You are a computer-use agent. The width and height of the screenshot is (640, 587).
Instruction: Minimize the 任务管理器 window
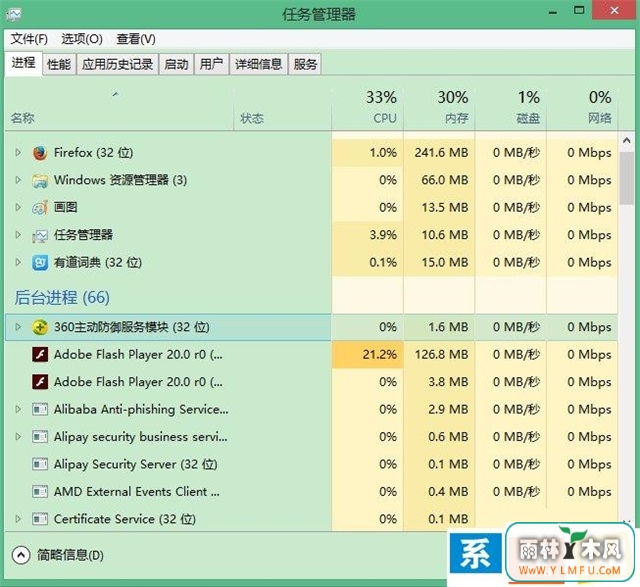[x=553, y=11]
